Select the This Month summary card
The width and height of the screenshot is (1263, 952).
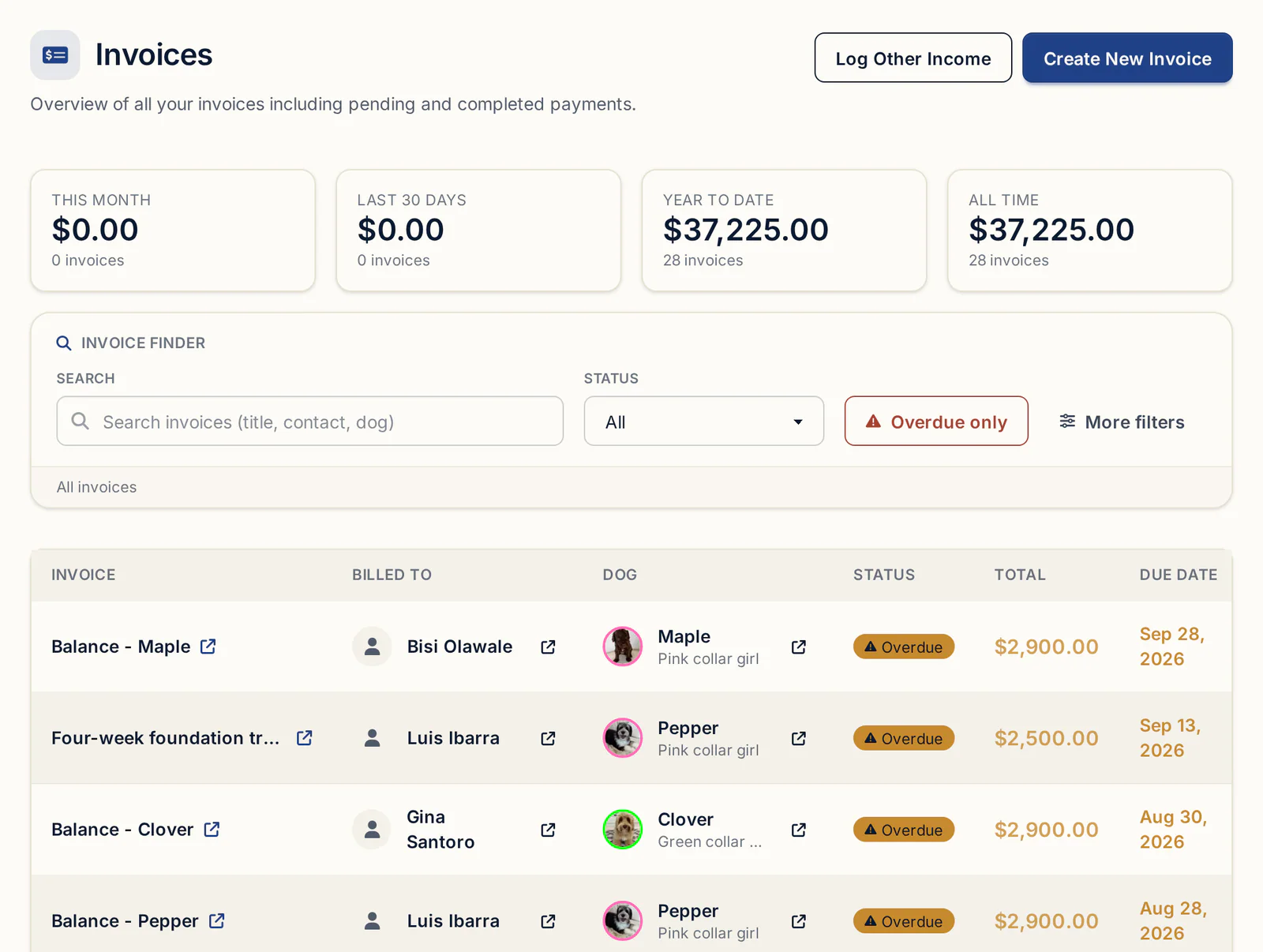(173, 231)
